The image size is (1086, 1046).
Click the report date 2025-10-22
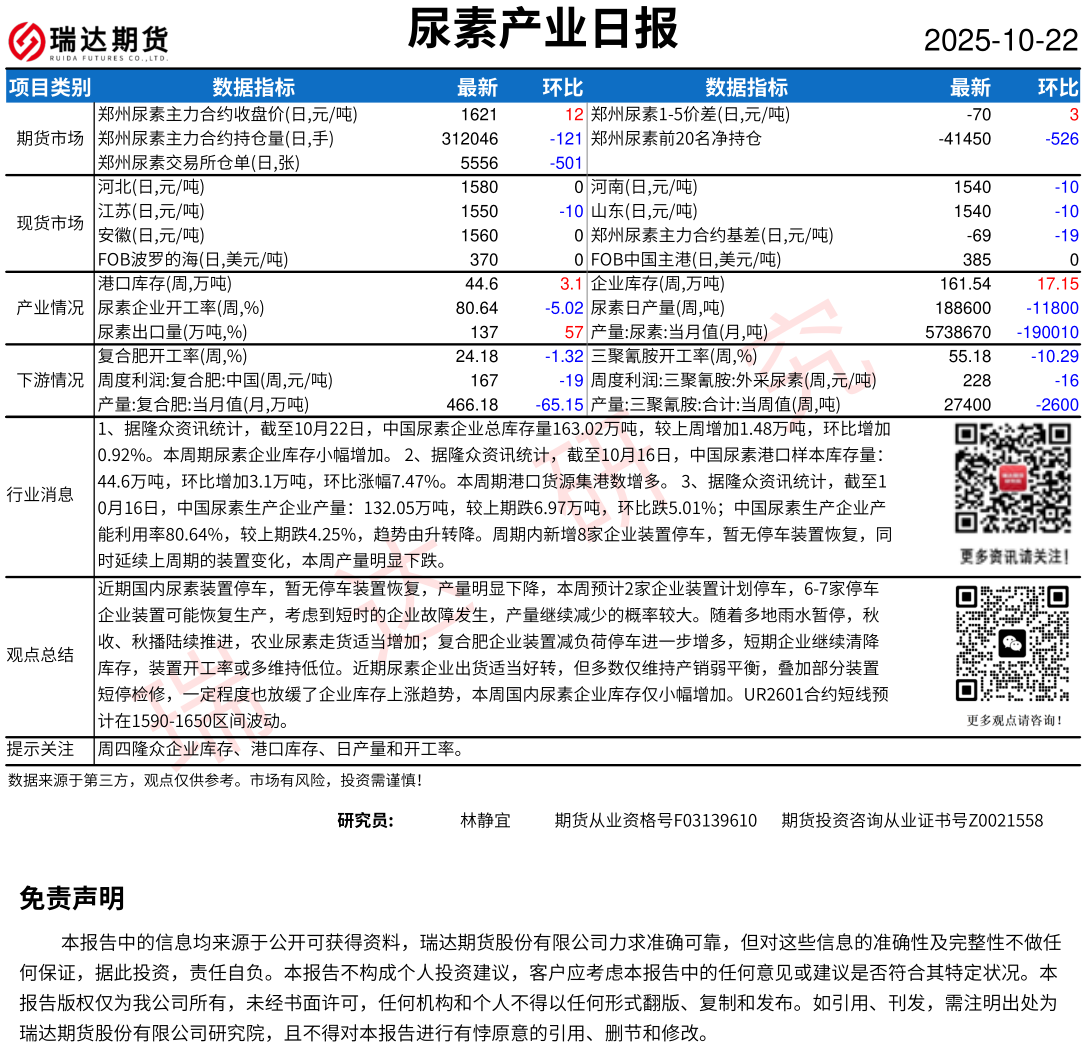pyautogui.click(x=1000, y=41)
